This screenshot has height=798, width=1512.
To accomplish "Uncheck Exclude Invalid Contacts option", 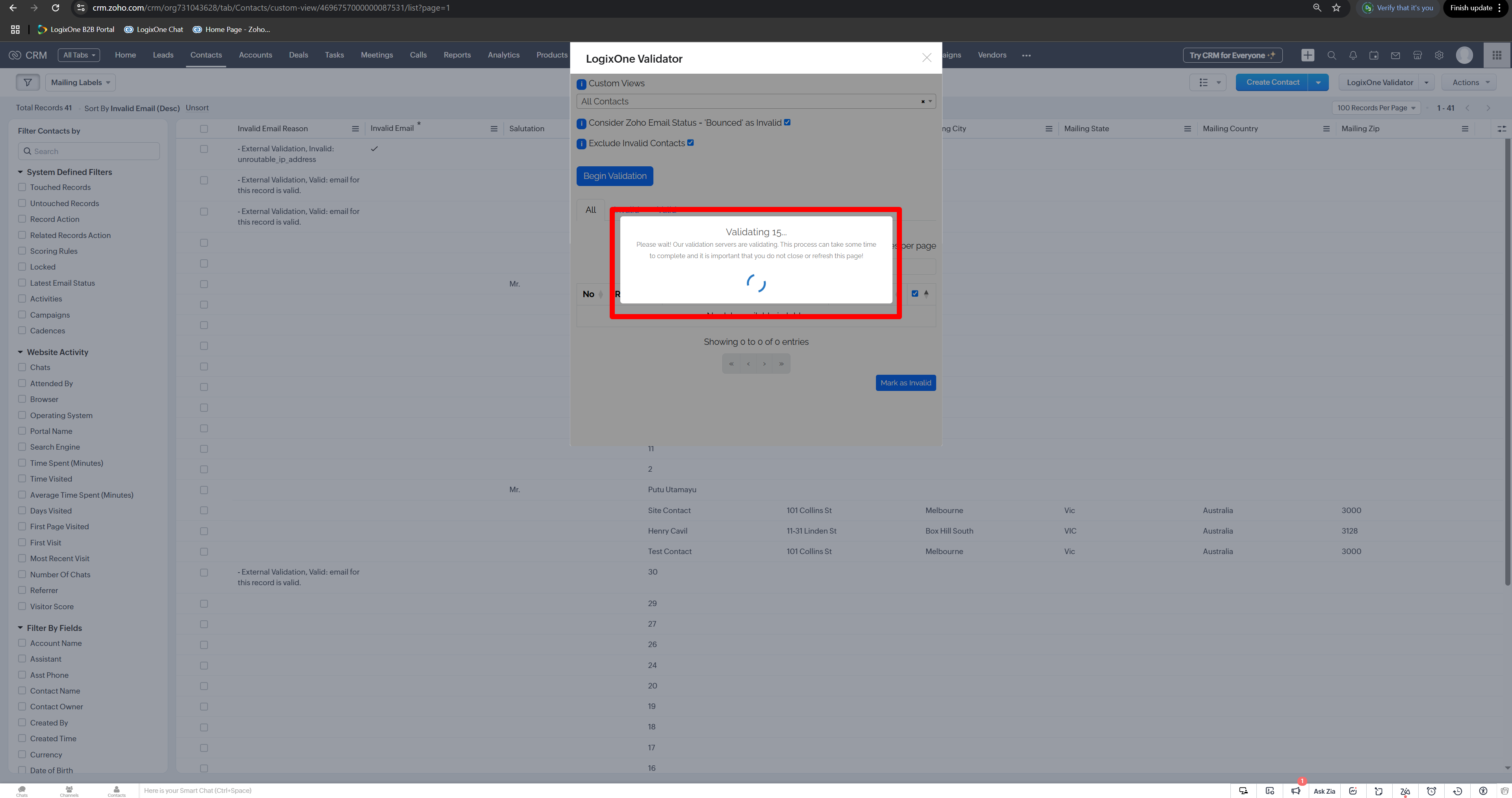I will [x=690, y=143].
